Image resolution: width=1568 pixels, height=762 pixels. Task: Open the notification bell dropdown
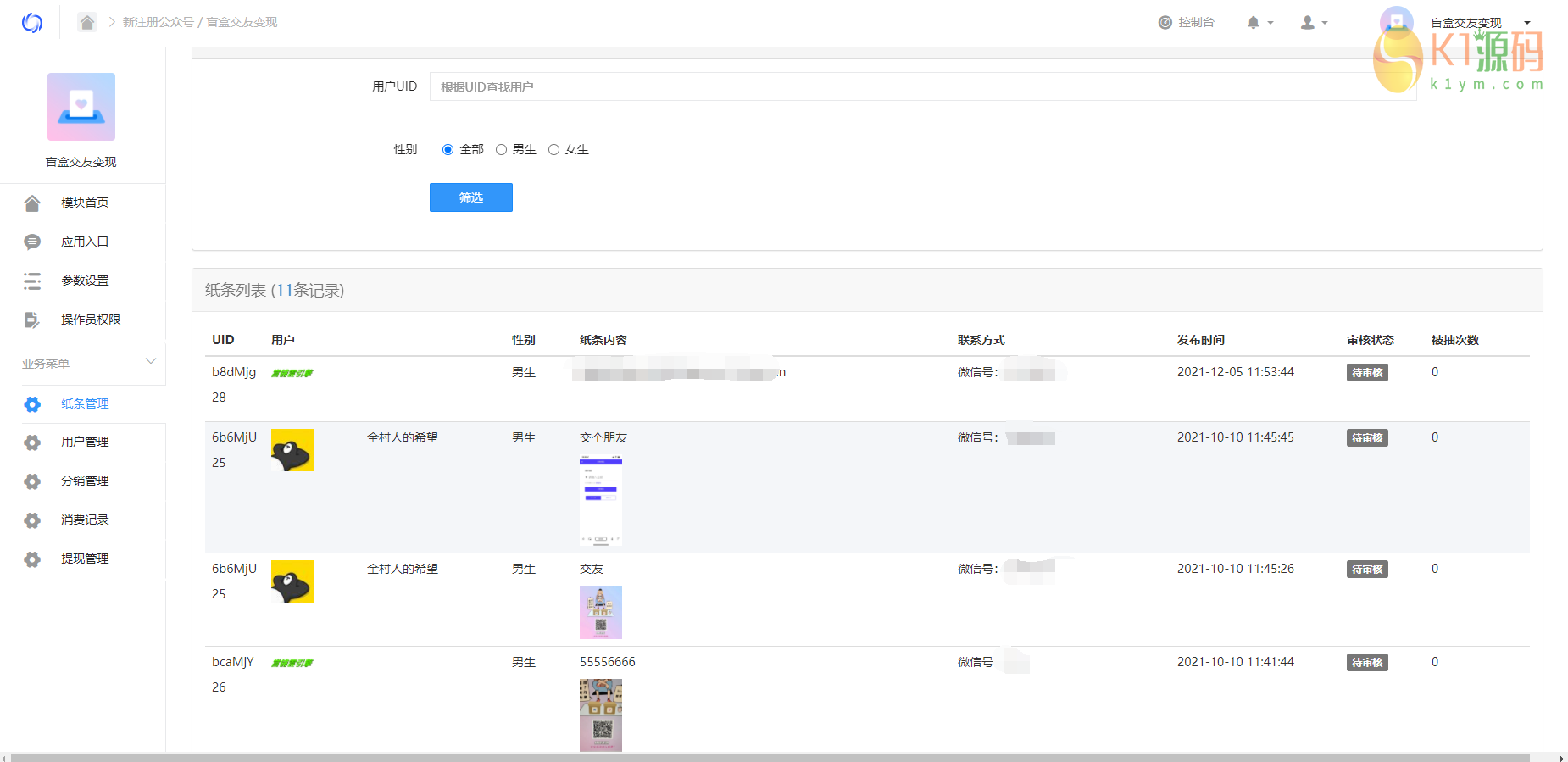tap(1260, 23)
